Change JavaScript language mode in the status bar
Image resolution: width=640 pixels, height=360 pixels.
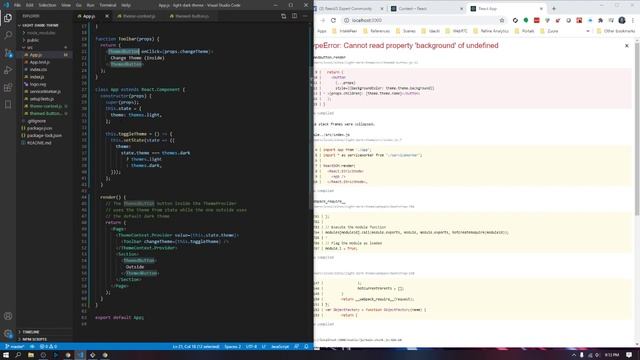click(x=280, y=347)
